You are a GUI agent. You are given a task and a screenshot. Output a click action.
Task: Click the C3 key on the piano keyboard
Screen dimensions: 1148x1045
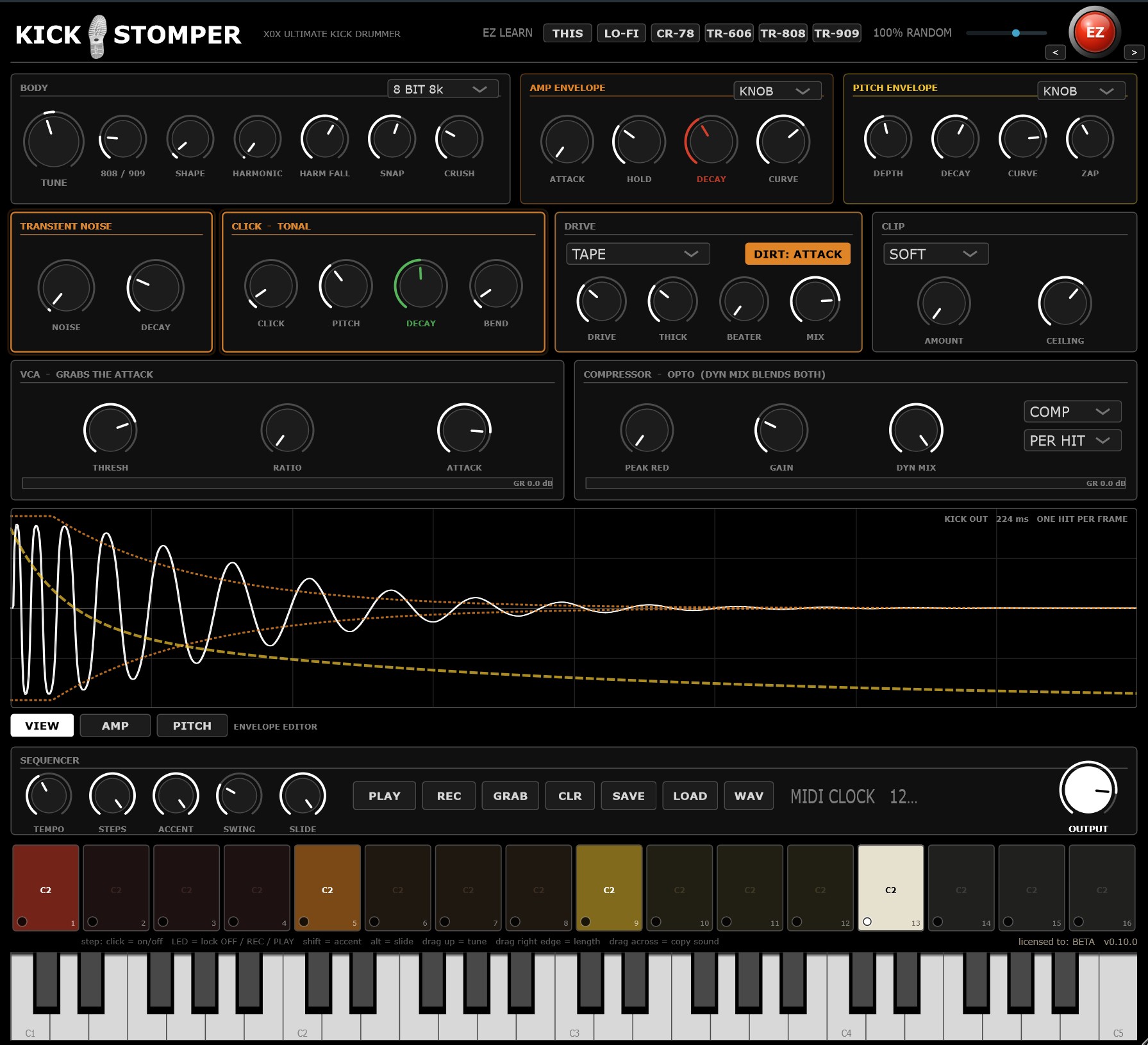click(574, 1026)
